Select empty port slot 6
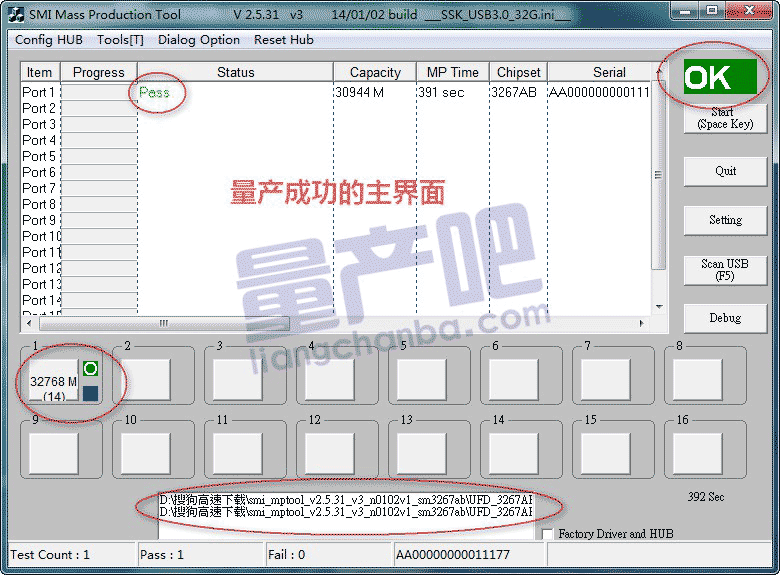The image size is (780, 575). 514,380
